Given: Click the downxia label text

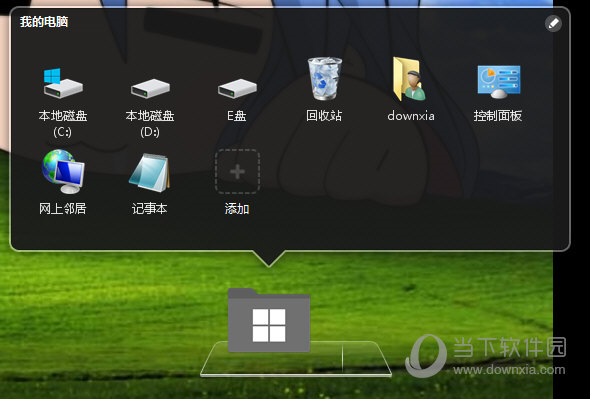Looking at the screenshot, I should tap(411, 116).
